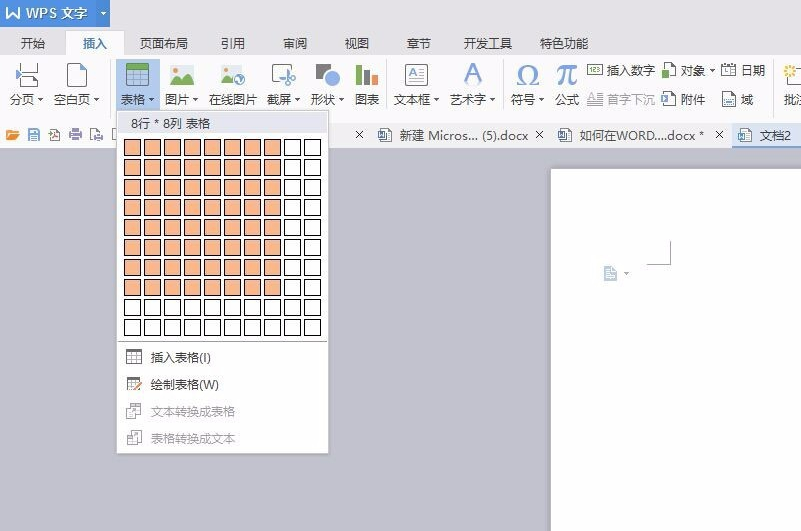Viewport: 801px width, 531px height.
Task: Expand the 分页 dropdown arrow
Action: pyautogui.click(x=40, y=100)
